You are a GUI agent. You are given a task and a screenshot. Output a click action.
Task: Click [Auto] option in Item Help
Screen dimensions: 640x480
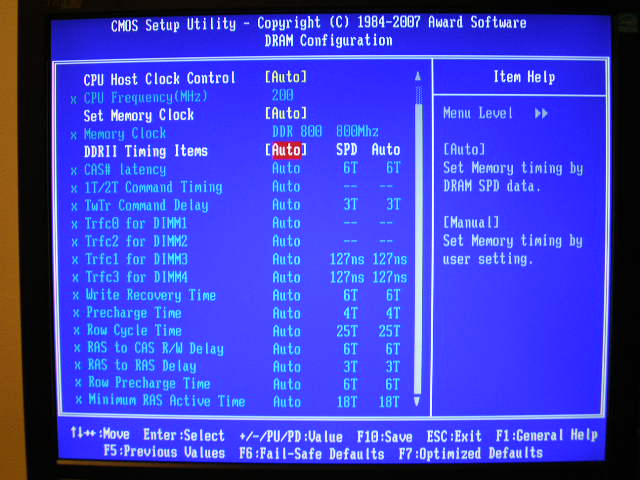tap(464, 149)
